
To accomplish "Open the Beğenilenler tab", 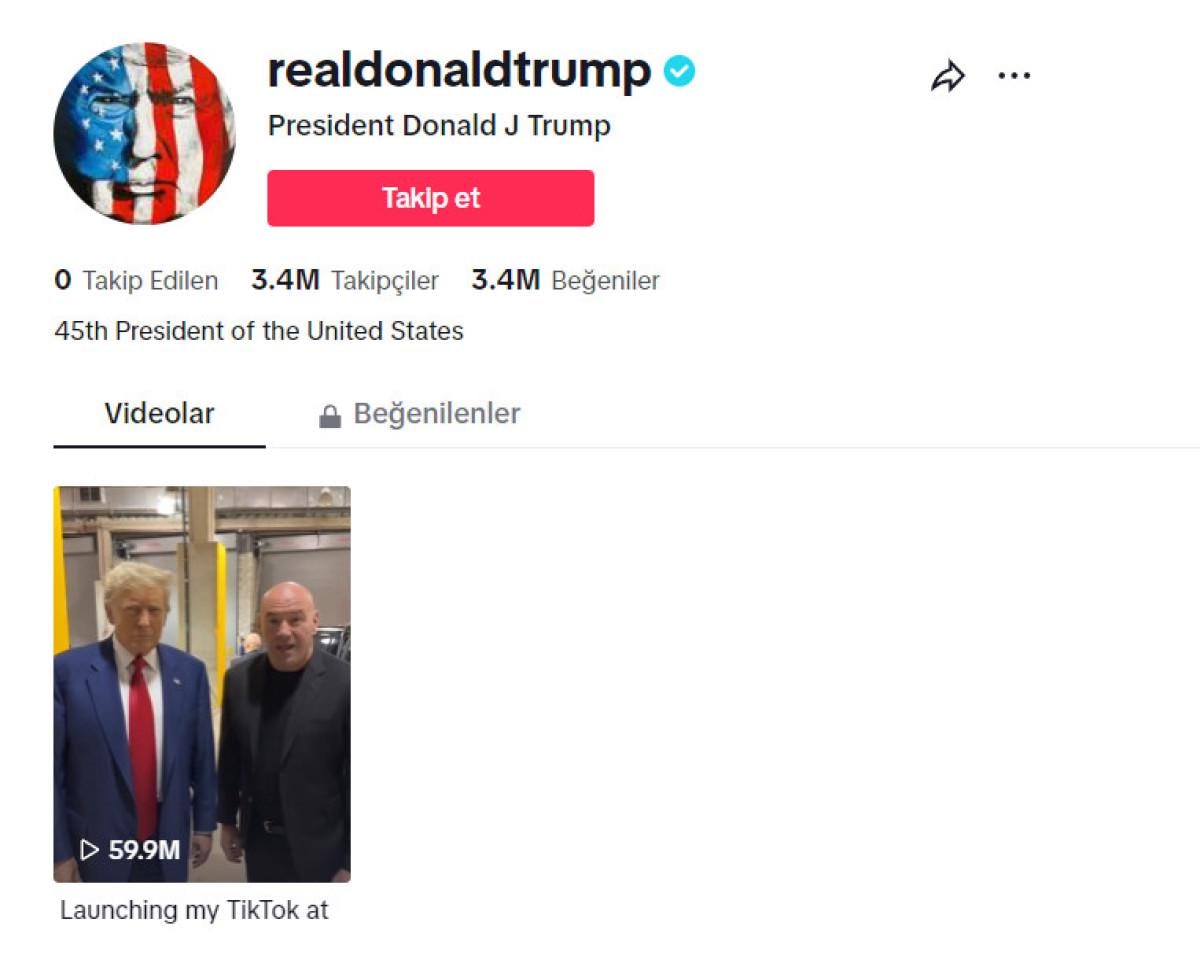I will tap(420, 414).
